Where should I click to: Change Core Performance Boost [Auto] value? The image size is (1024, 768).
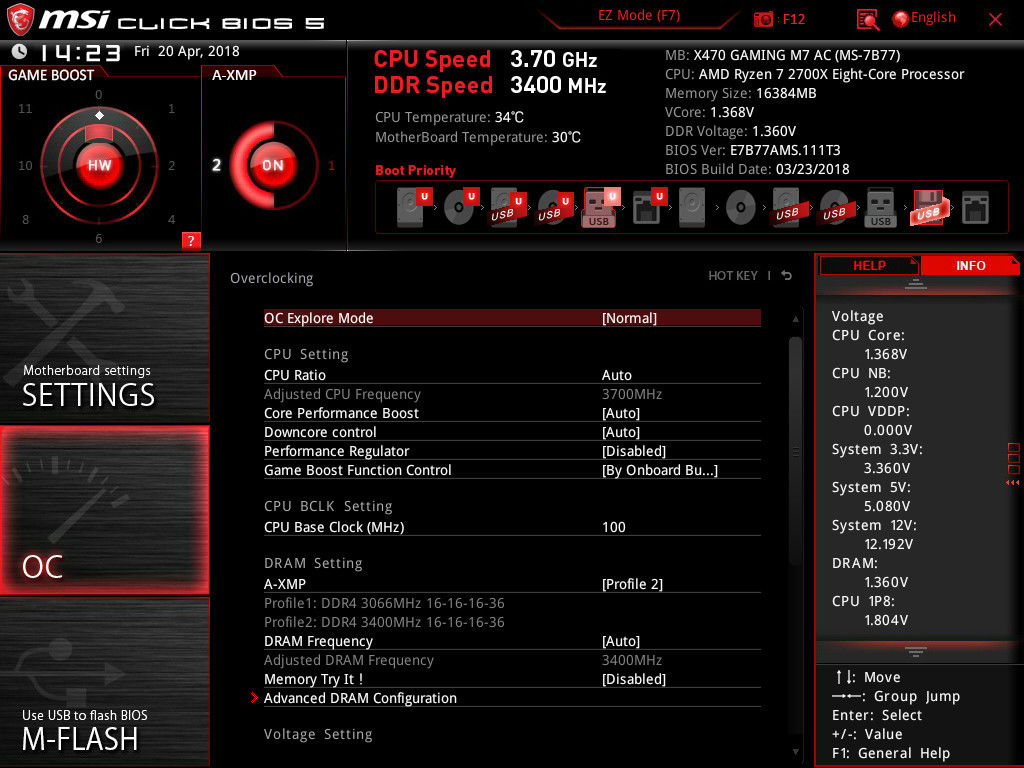pyautogui.click(x=512, y=413)
